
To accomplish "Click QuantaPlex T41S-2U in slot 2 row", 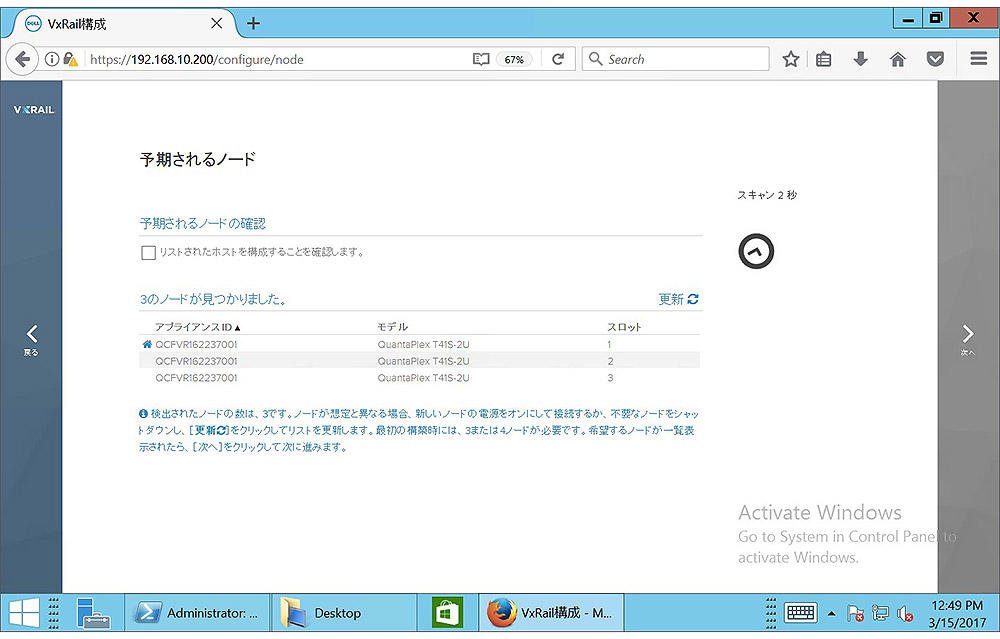I will [423, 361].
